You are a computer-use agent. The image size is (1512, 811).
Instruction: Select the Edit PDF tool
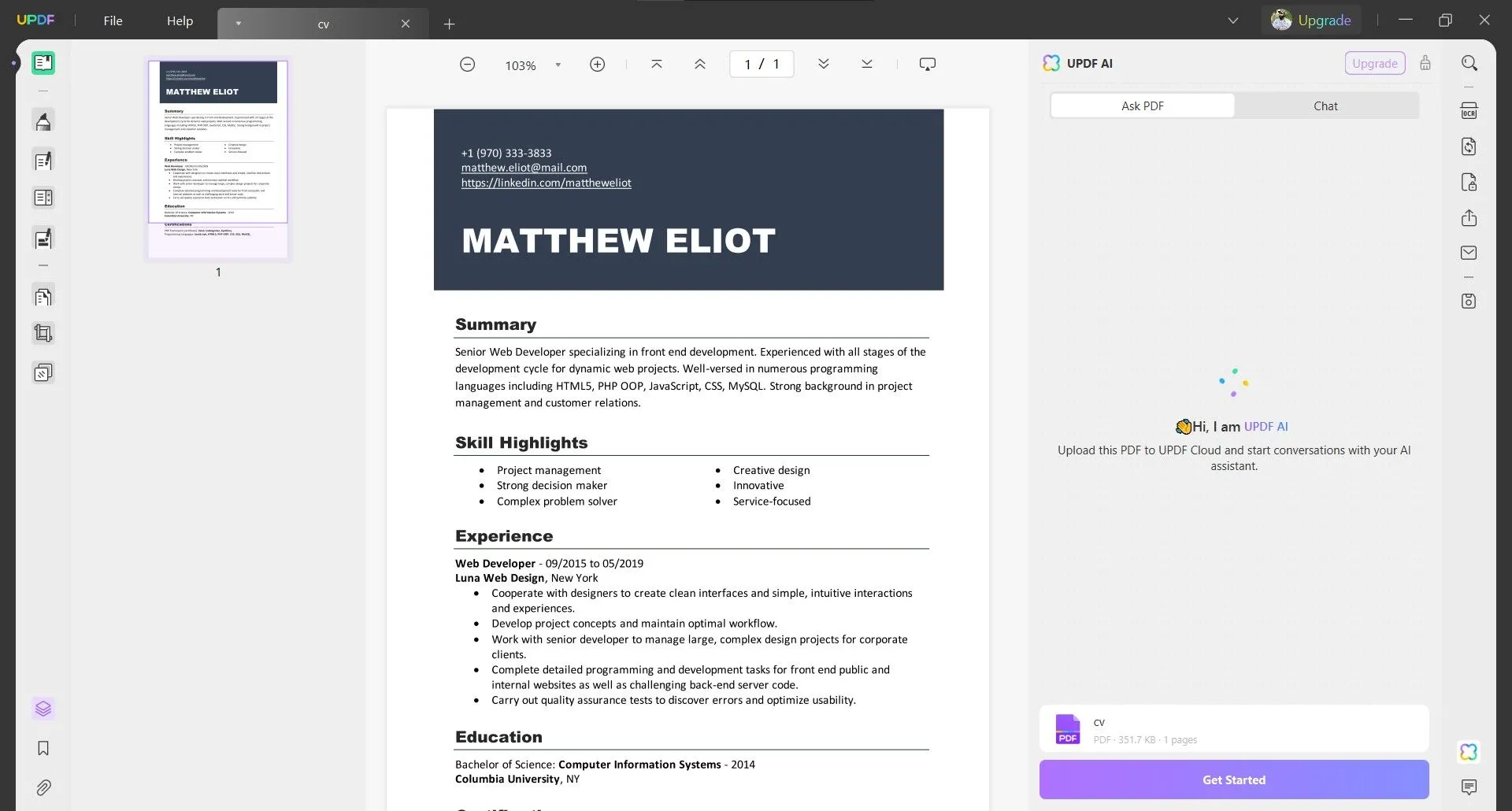pyautogui.click(x=43, y=161)
